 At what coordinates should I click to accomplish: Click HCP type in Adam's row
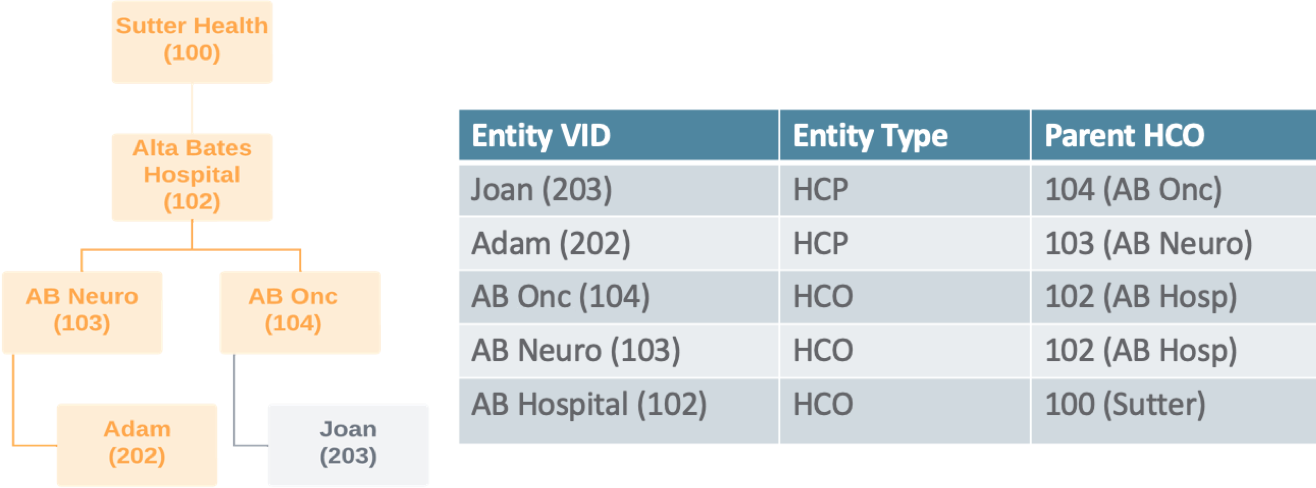(821, 243)
